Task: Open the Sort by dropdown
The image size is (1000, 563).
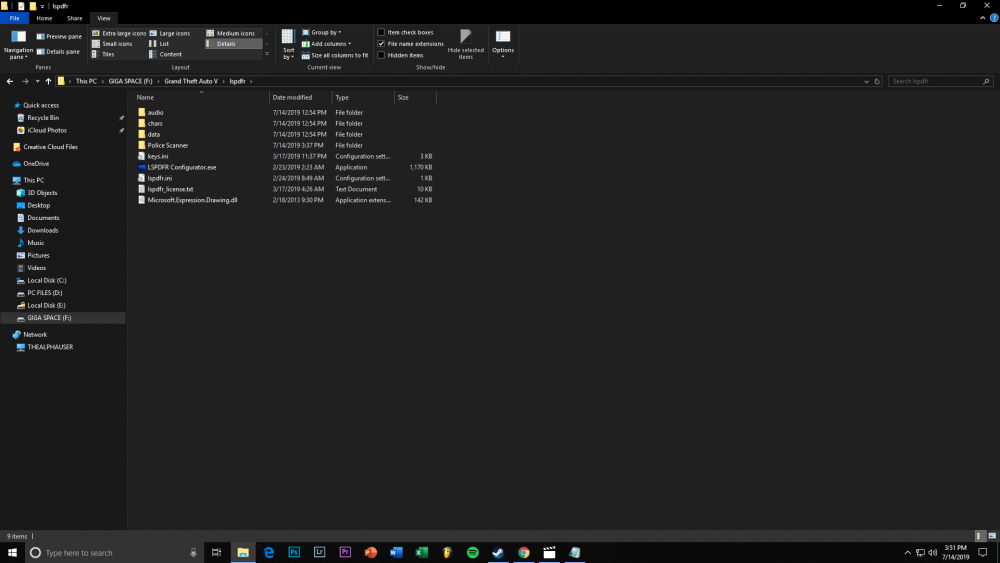Action: (x=288, y=45)
